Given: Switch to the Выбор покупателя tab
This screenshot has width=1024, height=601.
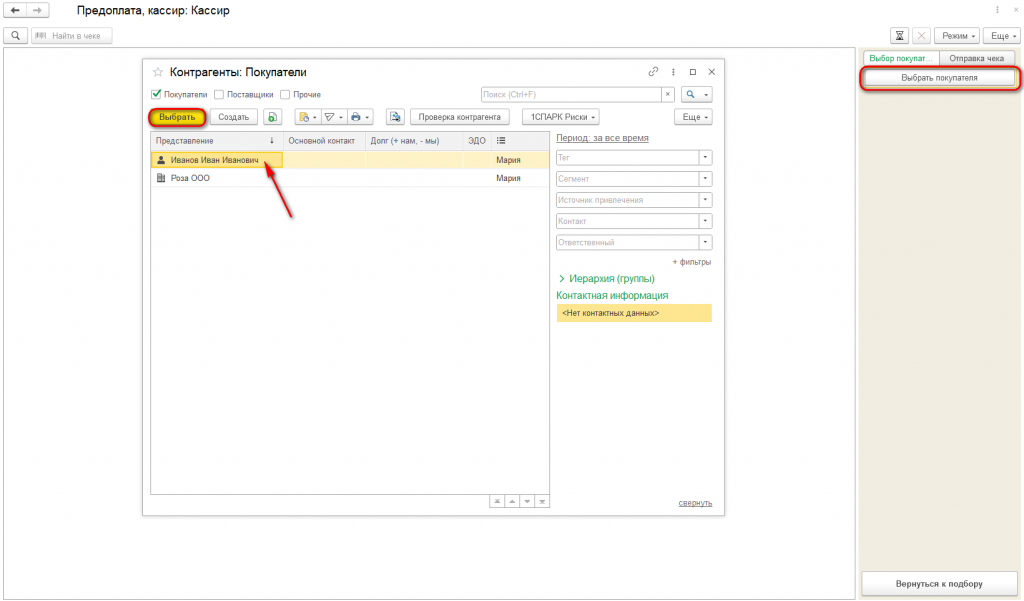Looking at the screenshot, I should (901, 59).
